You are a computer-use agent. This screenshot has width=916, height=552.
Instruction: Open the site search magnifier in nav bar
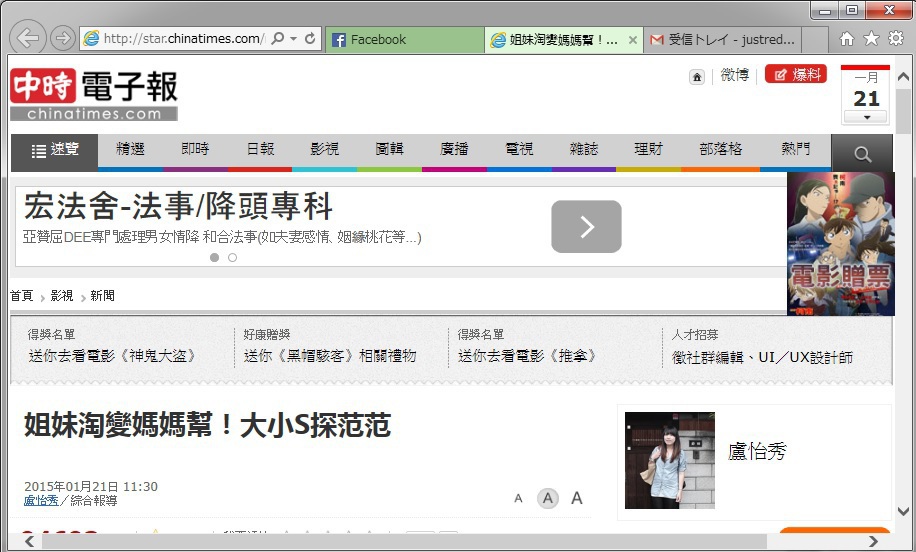tap(862, 154)
